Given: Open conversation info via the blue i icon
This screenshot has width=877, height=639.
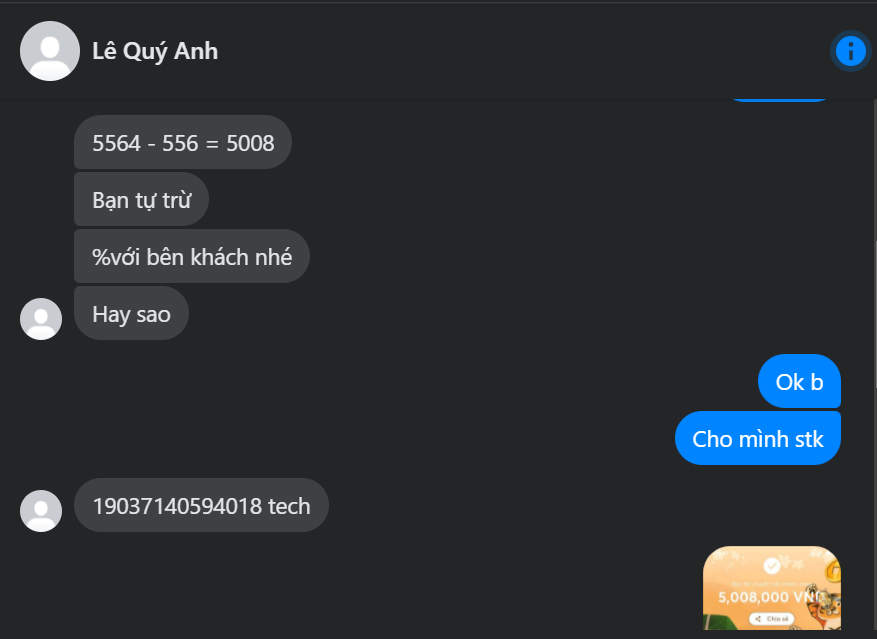Looking at the screenshot, I should pyautogui.click(x=849, y=51).
